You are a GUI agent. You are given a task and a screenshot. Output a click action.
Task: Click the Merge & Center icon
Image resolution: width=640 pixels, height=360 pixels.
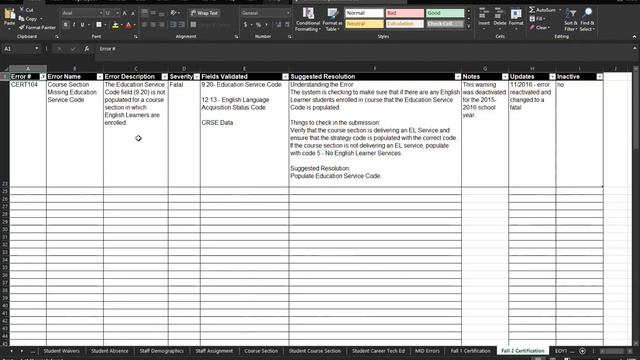click(x=193, y=25)
